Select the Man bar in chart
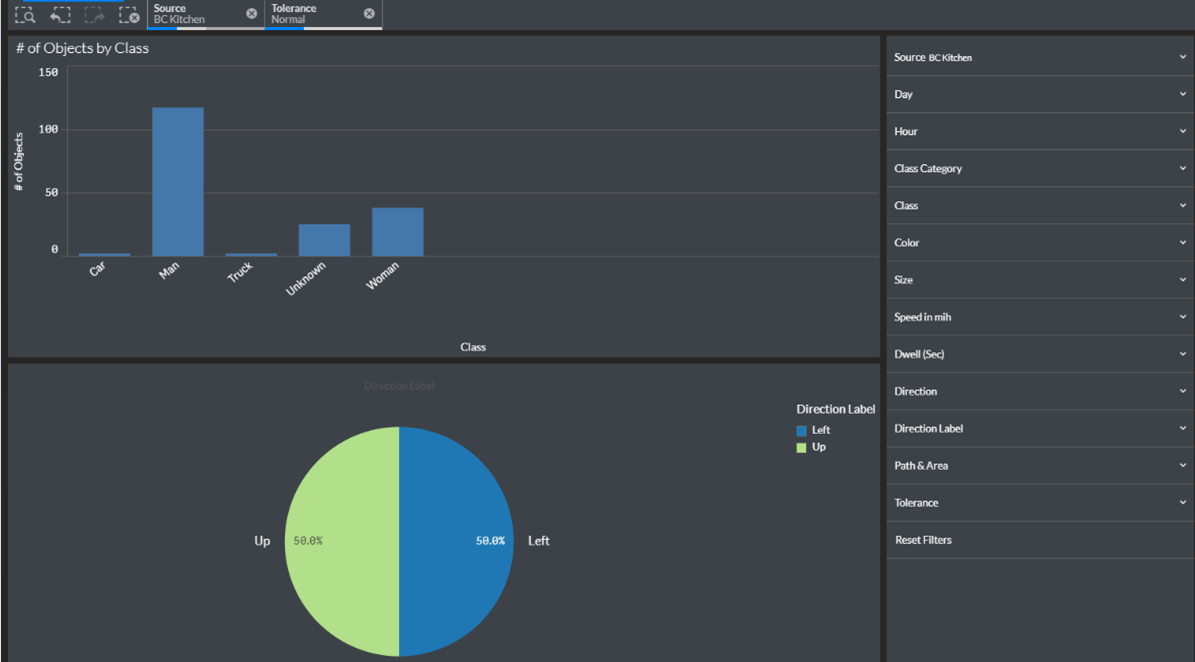 [x=178, y=181]
